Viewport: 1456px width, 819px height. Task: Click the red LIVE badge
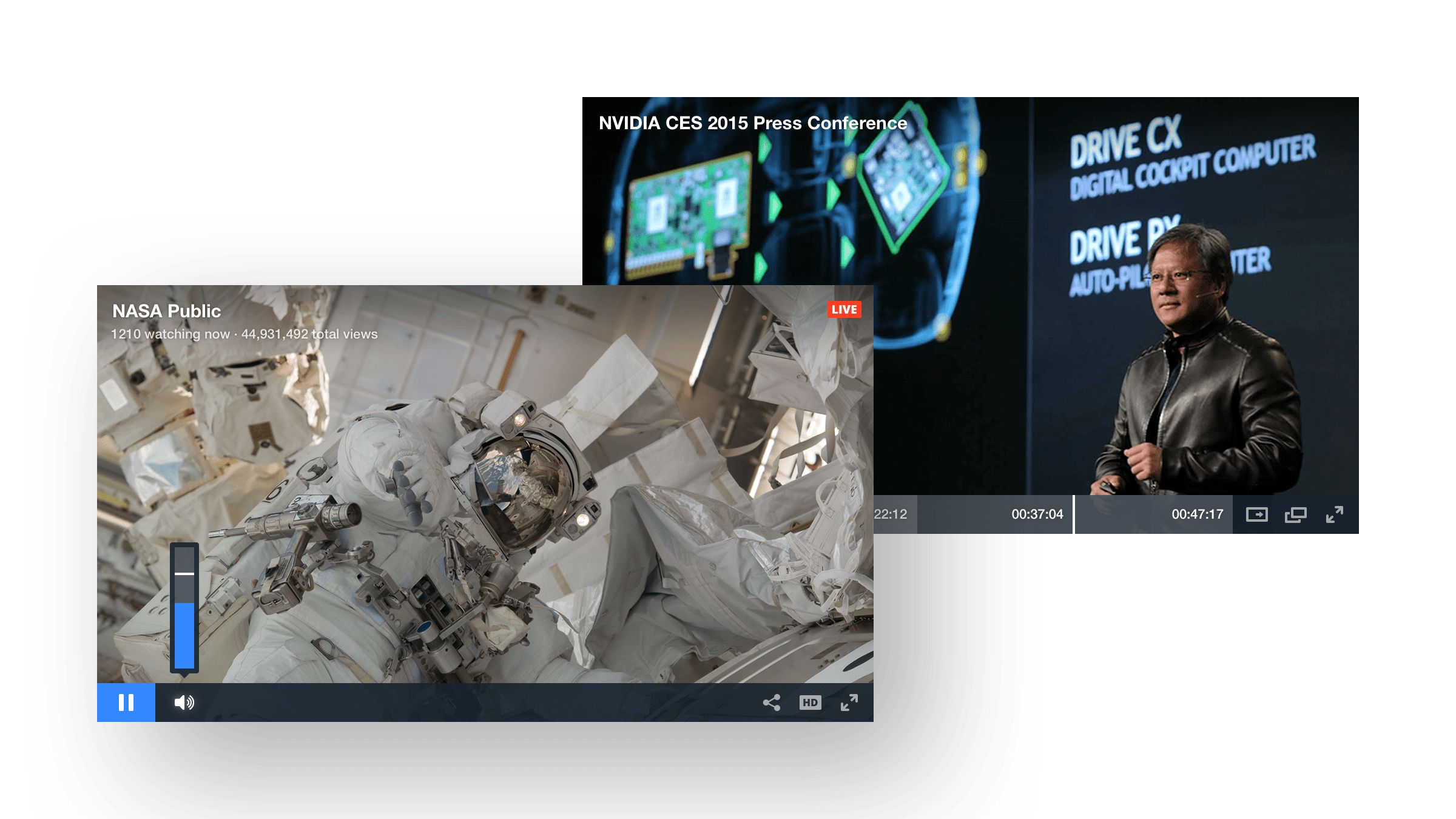pos(844,309)
